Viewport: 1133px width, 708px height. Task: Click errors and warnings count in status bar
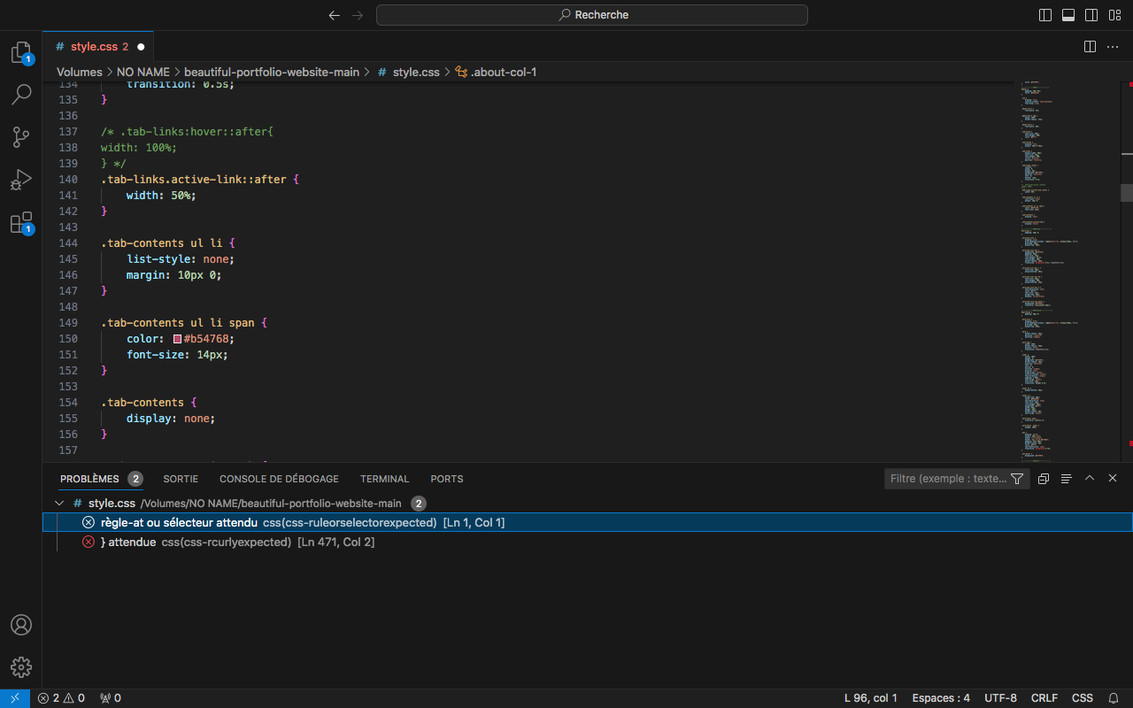tap(61, 698)
